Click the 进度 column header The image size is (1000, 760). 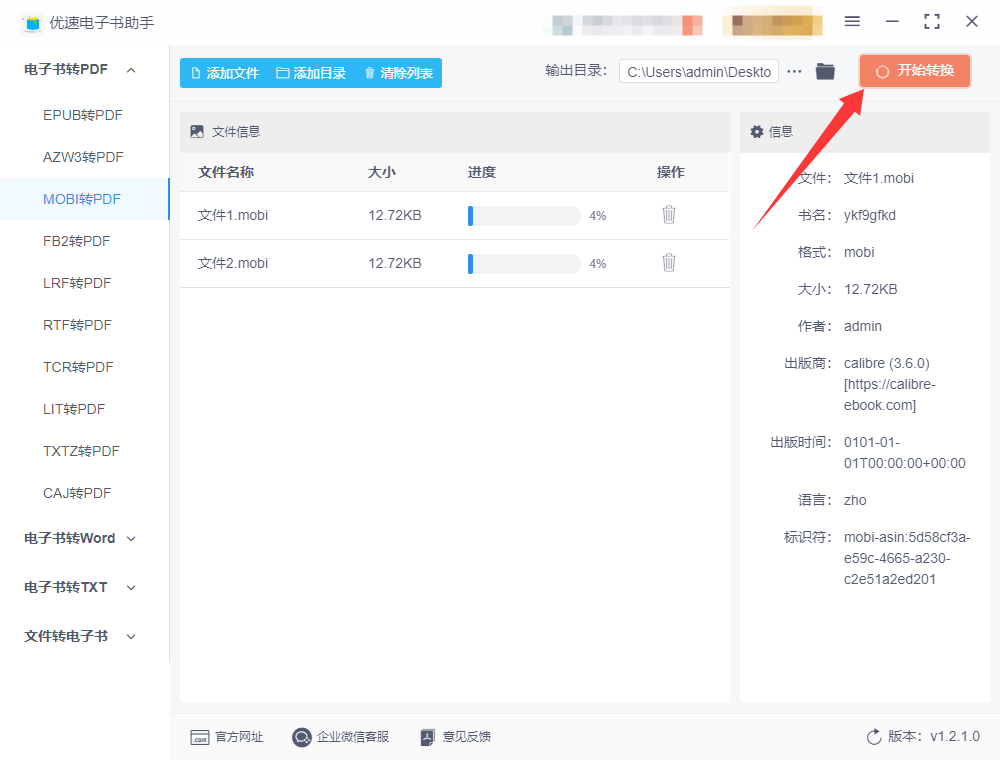point(482,172)
